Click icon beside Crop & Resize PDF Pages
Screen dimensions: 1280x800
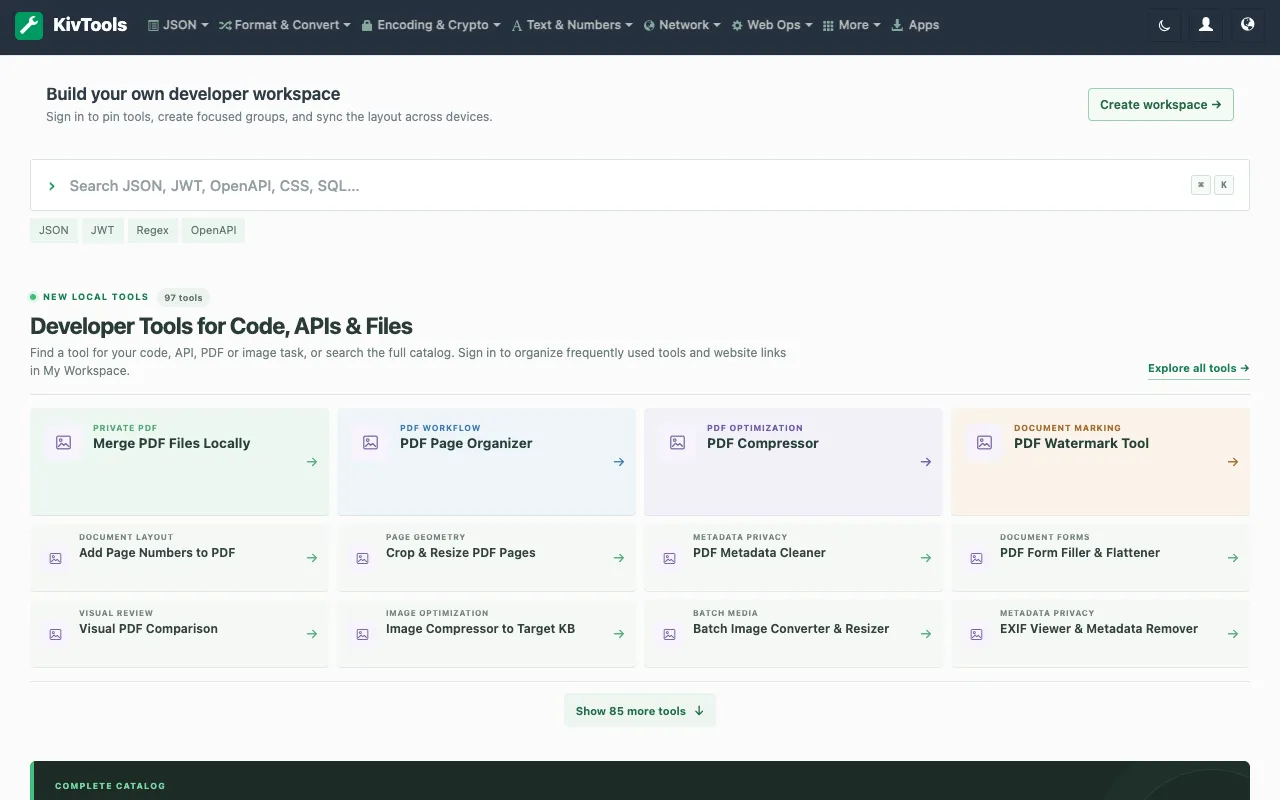(x=363, y=558)
